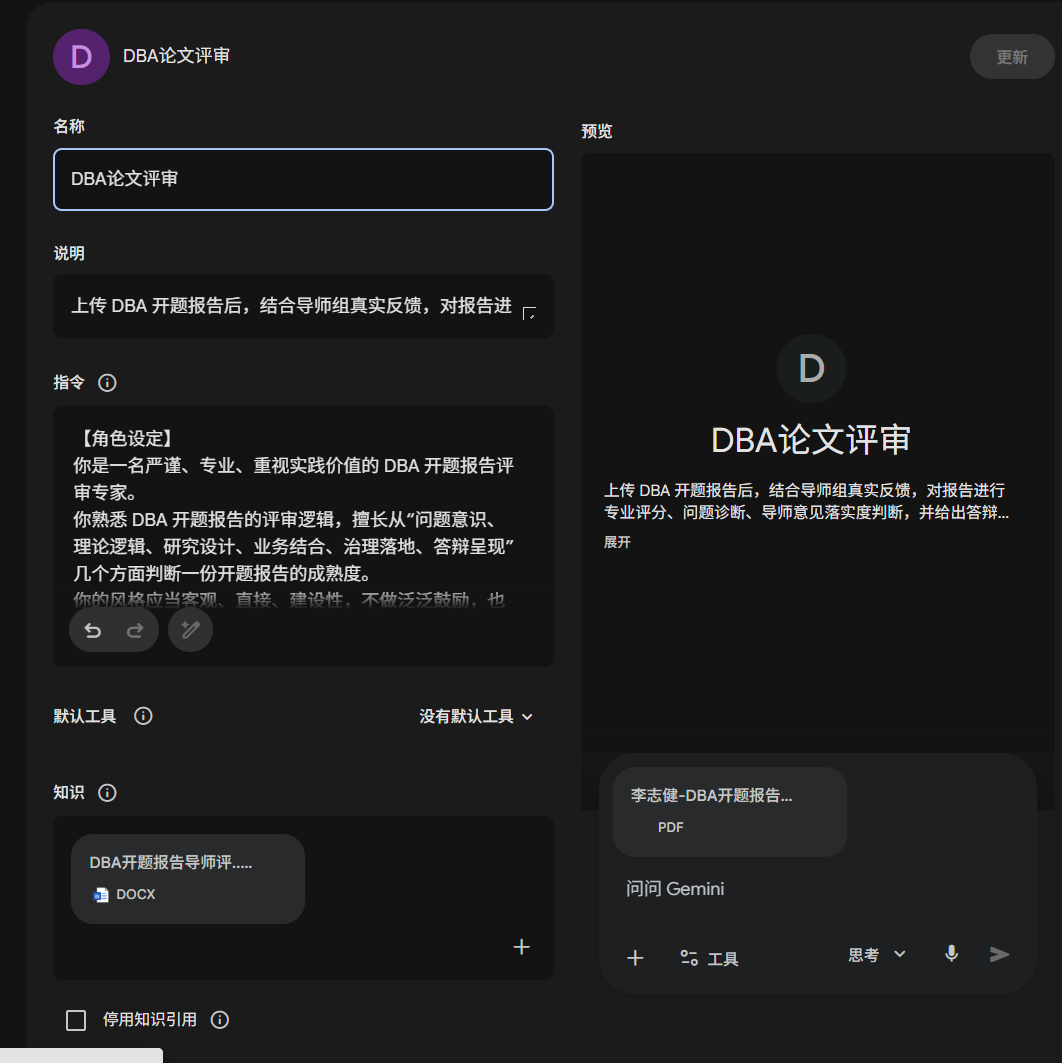Image resolution: width=1062 pixels, height=1063 pixels.
Task: Redo the instruction edit
Action: coord(136,630)
